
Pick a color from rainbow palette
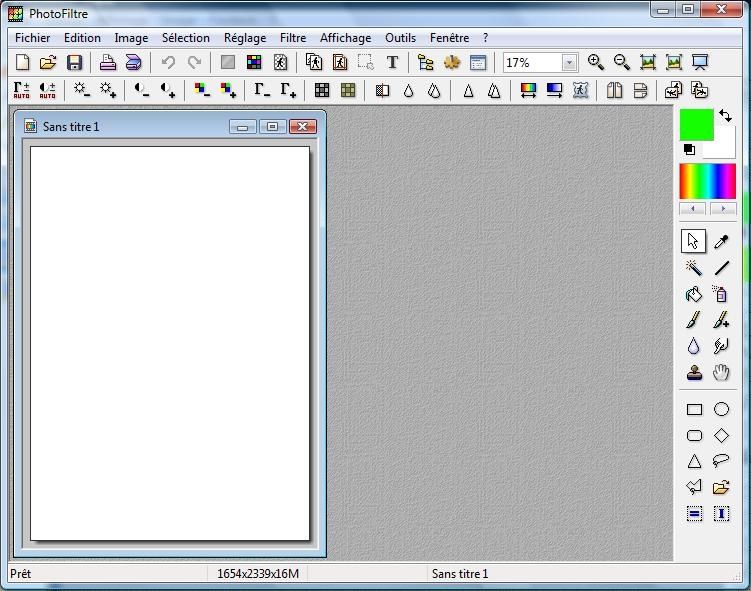click(707, 181)
